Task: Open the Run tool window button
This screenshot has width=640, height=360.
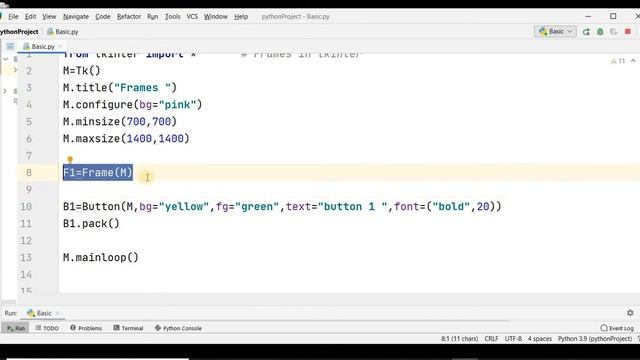Action: tap(16, 328)
